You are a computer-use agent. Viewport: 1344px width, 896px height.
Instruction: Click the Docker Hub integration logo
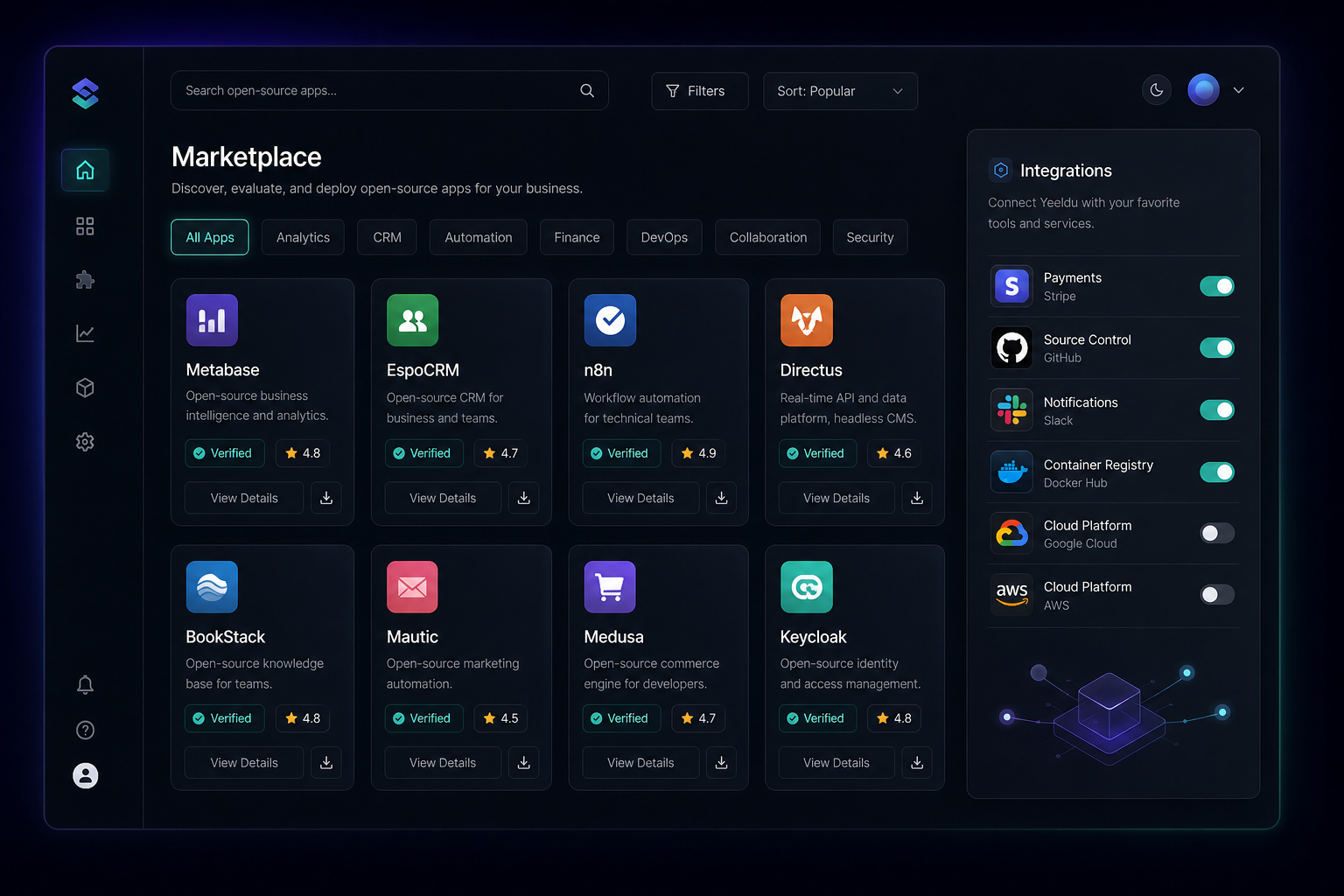click(1011, 472)
